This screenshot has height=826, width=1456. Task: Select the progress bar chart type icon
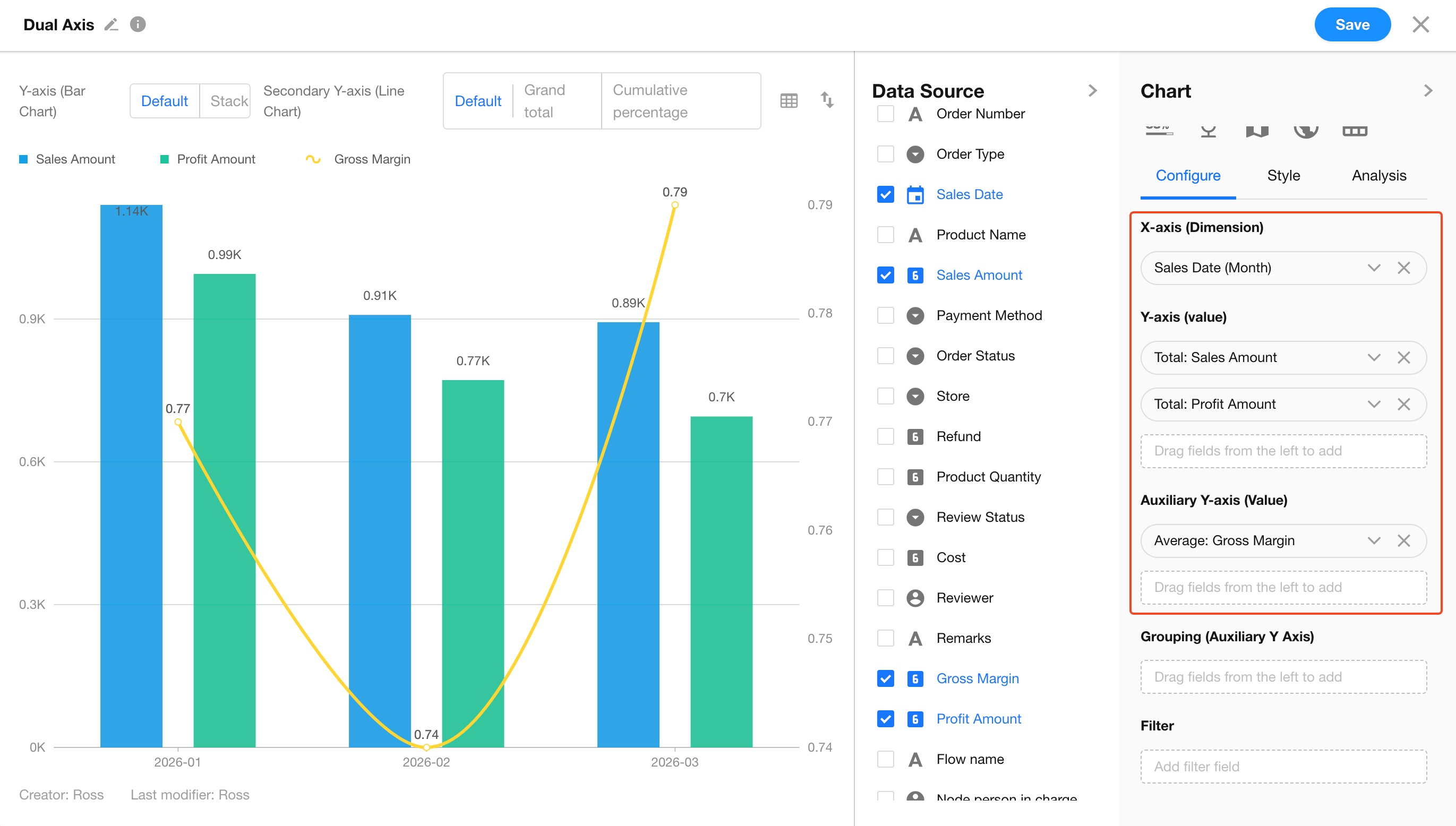(x=1159, y=131)
